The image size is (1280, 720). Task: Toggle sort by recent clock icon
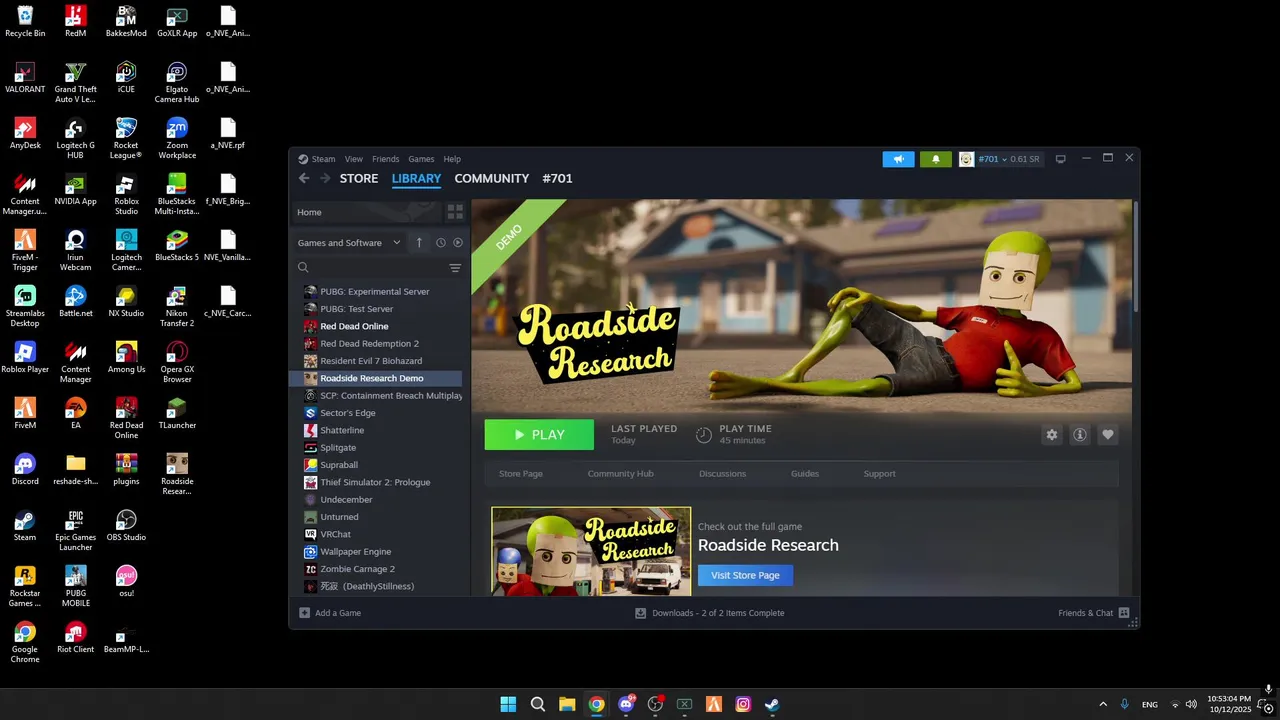(x=440, y=243)
